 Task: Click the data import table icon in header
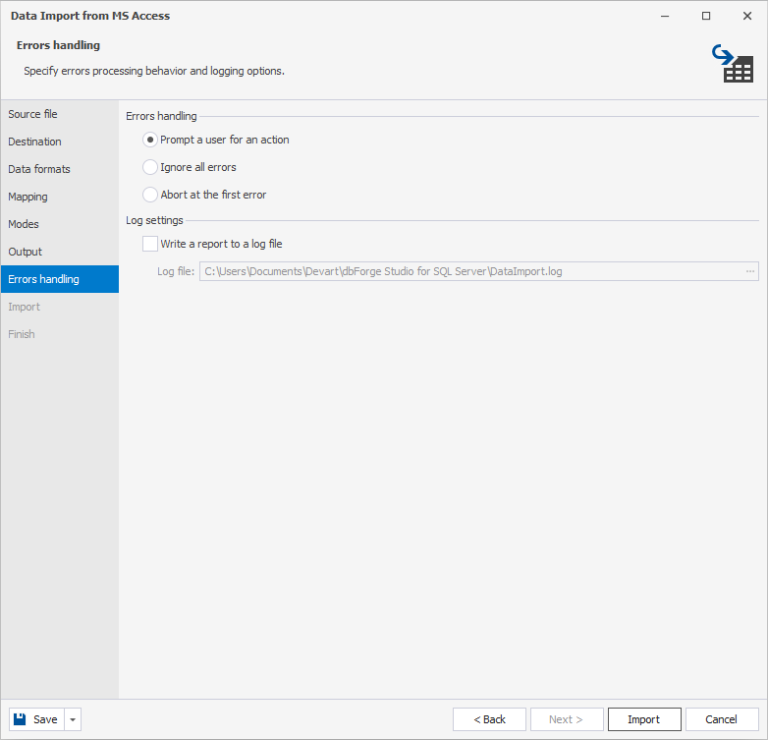(734, 63)
